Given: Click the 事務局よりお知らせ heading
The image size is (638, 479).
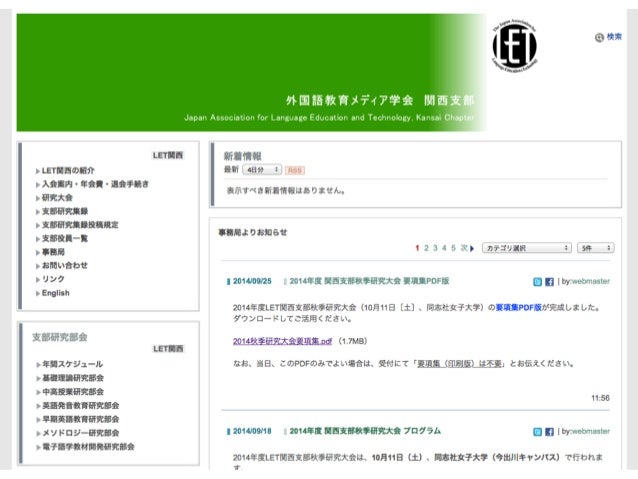Looking at the screenshot, I should tap(253, 232).
